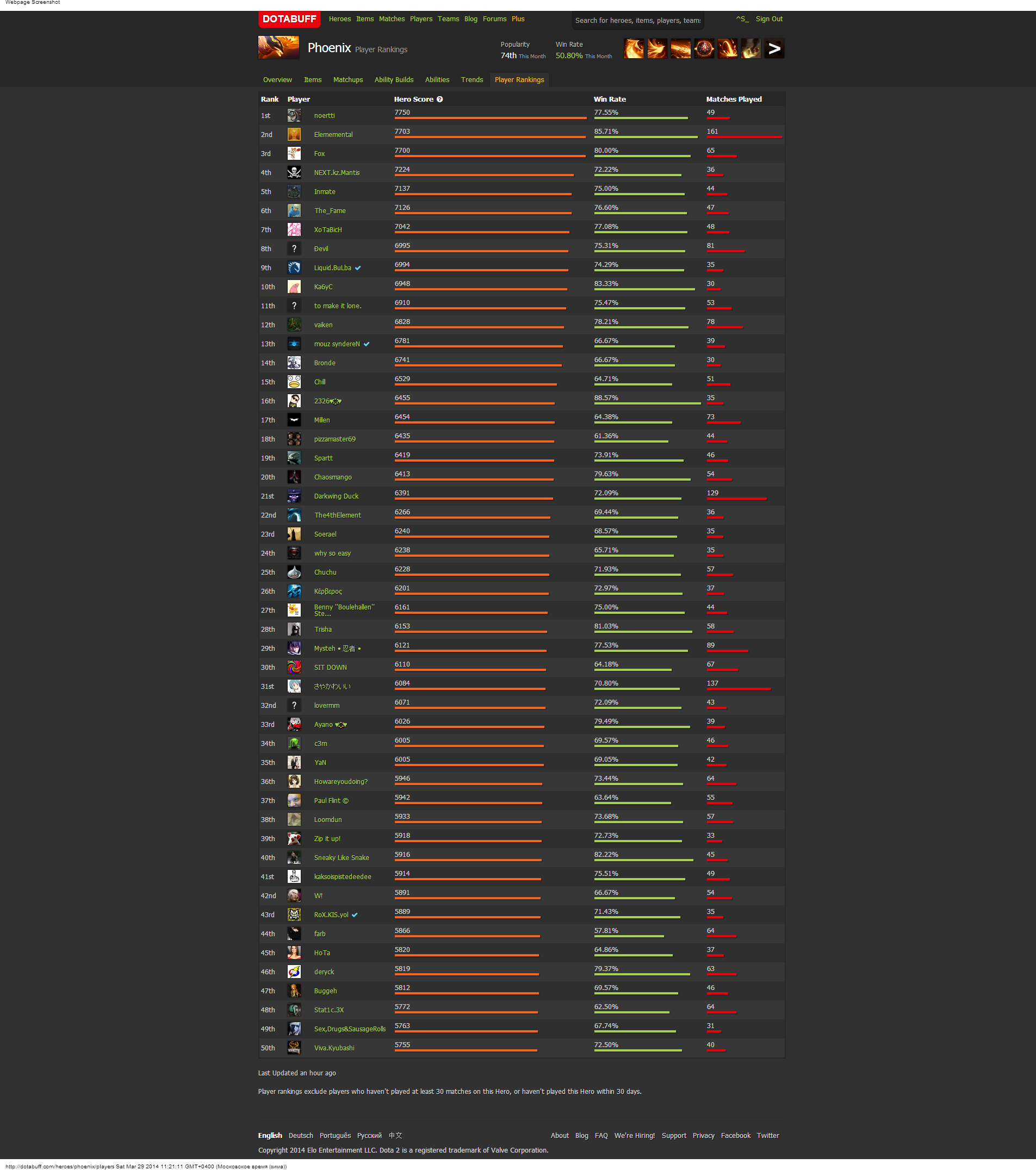Click the Hero Score help question mark

(440, 99)
